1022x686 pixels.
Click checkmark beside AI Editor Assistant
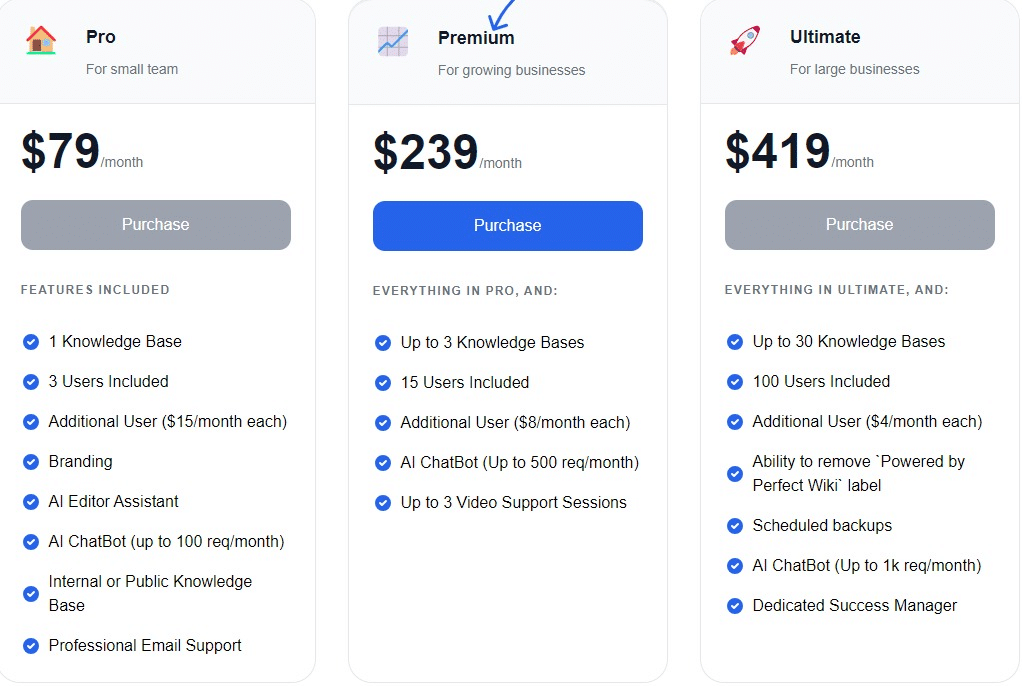click(x=31, y=502)
